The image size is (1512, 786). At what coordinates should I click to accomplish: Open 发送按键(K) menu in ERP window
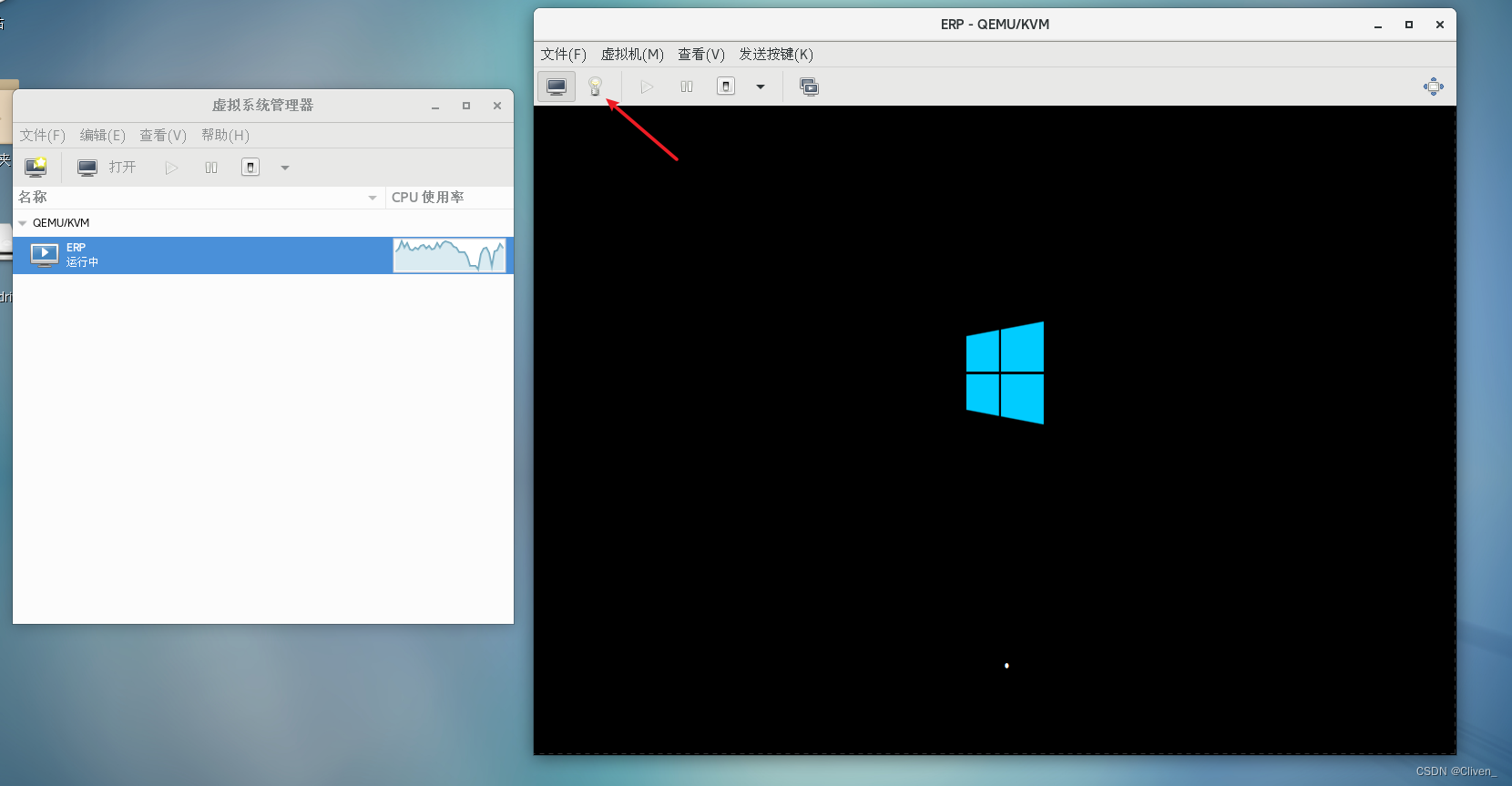[x=776, y=55]
